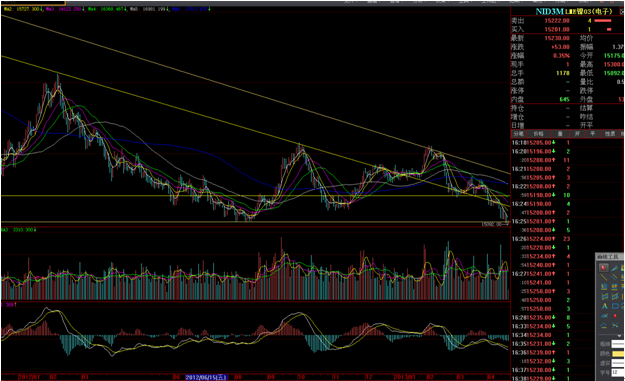Open the line thickness dropdown

(x=618, y=344)
